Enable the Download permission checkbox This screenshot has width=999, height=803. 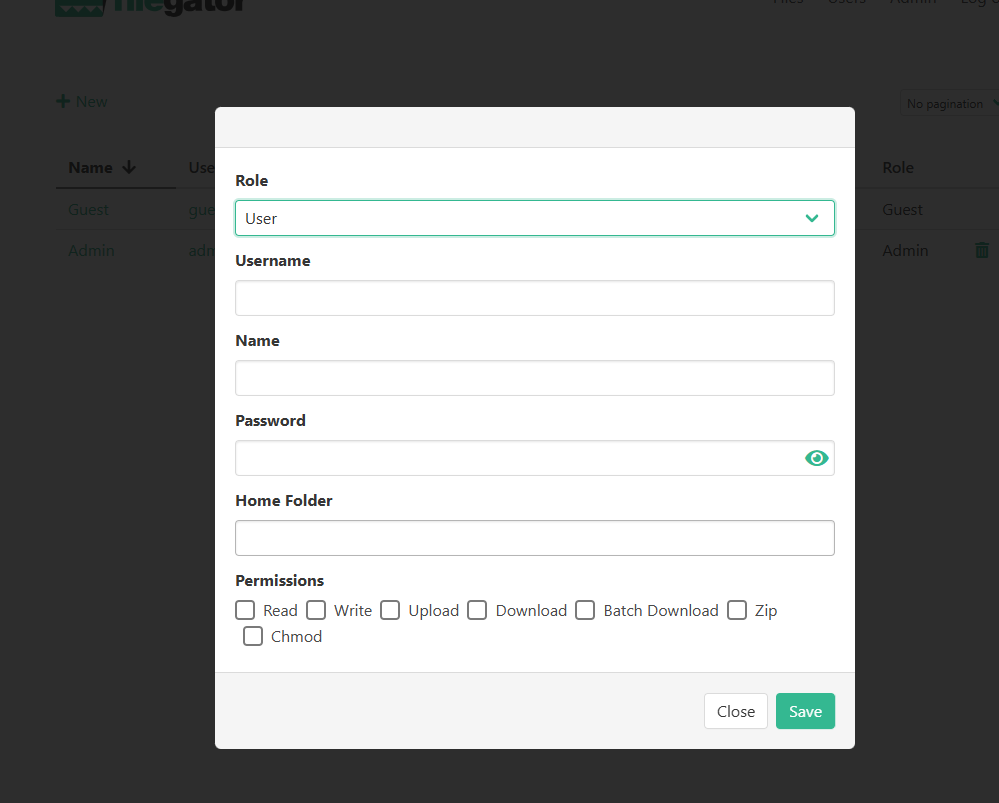point(477,610)
